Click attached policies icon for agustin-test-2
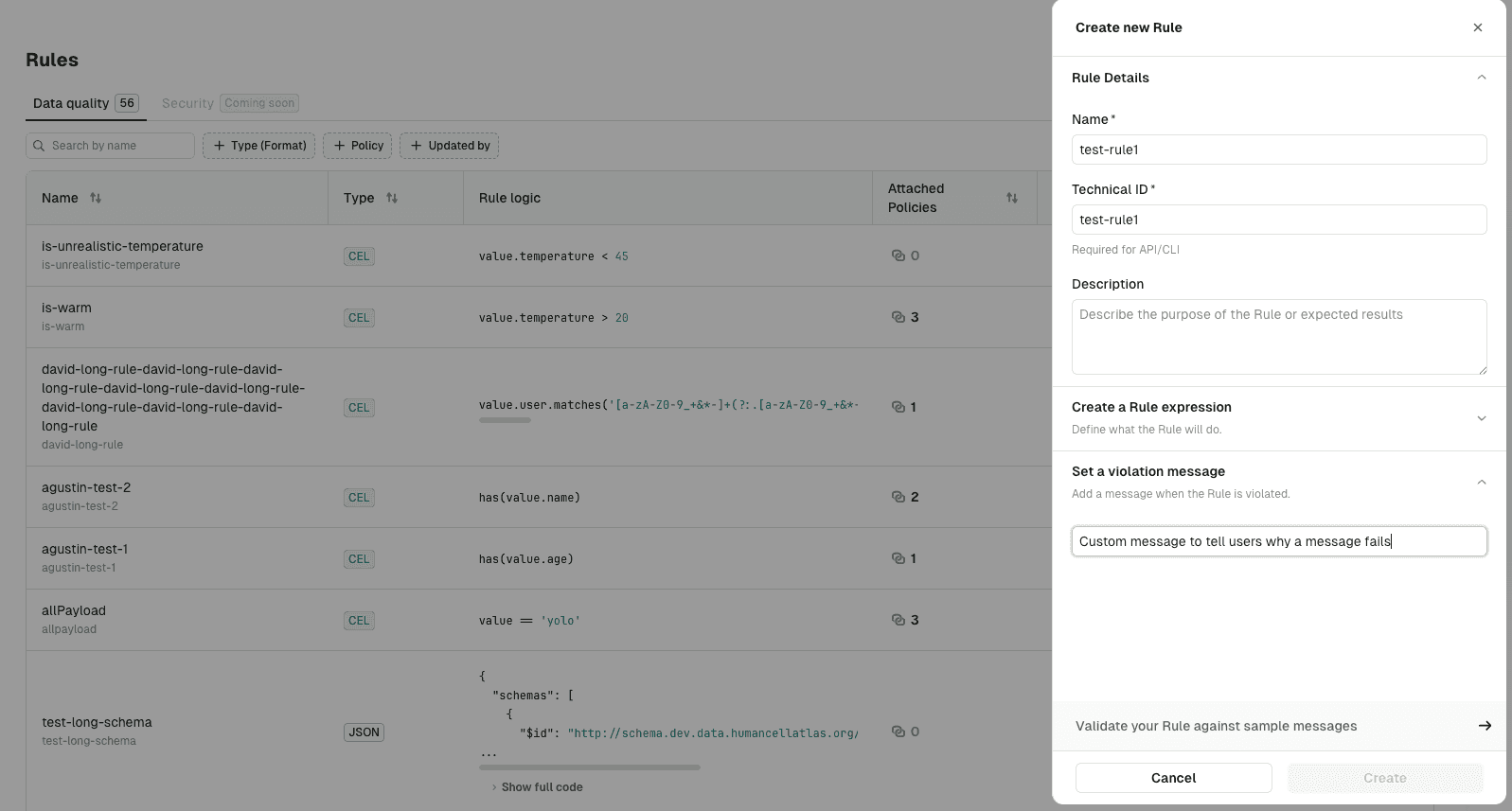 point(898,497)
